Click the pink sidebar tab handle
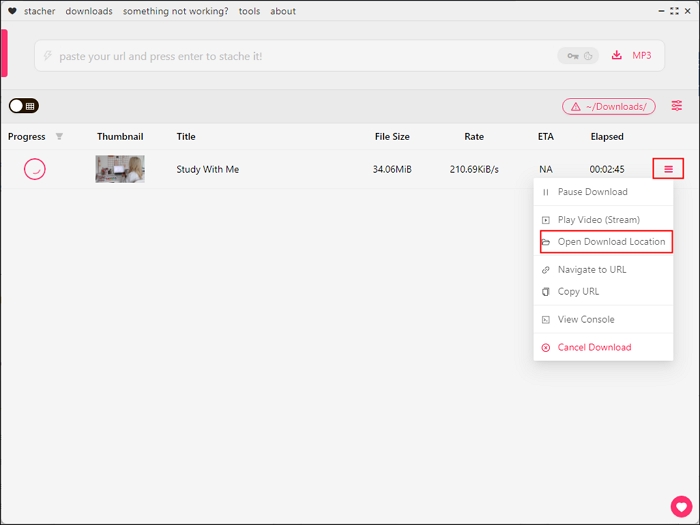Screen dimensions: 700x525 pyautogui.click(x=4, y=53)
